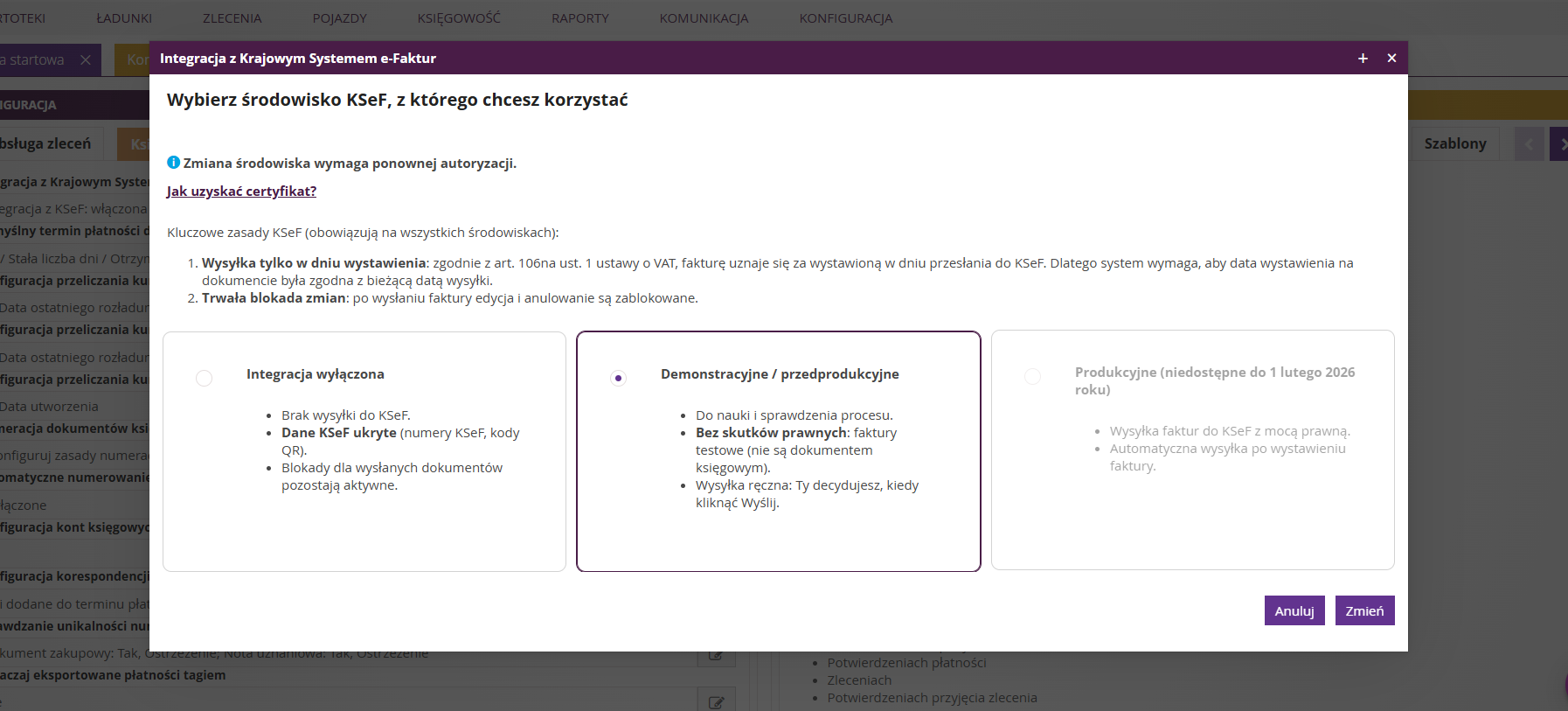Select 'Demonstracyjne / przedprodukcyjne' radio option
The height and width of the screenshot is (711, 1568).
(x=618, y=378)
